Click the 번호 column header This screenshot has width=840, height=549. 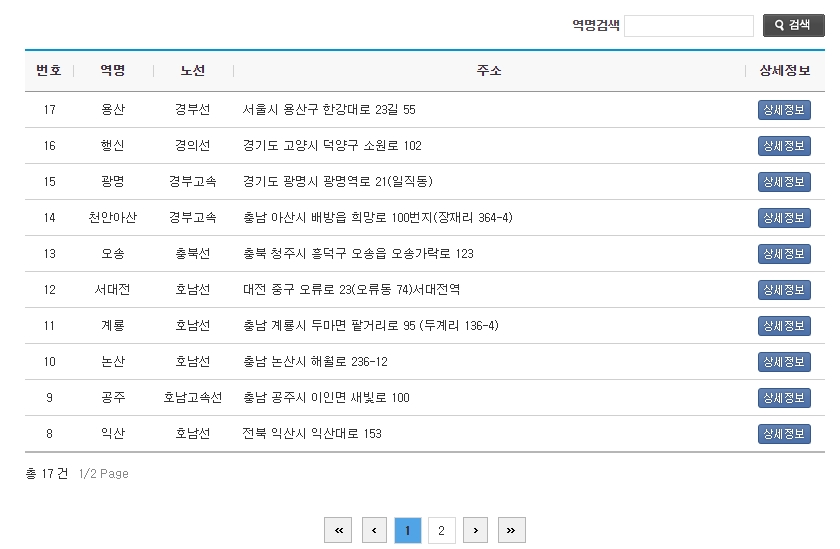pyautogui.click(x=49, y=70)
